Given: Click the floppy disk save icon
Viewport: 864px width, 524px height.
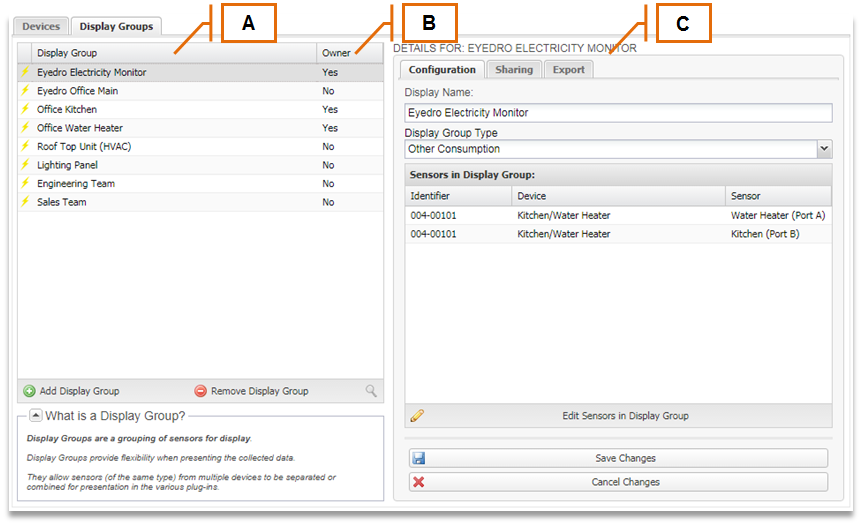Looking at the screenshot, I should tap(419, 458).
